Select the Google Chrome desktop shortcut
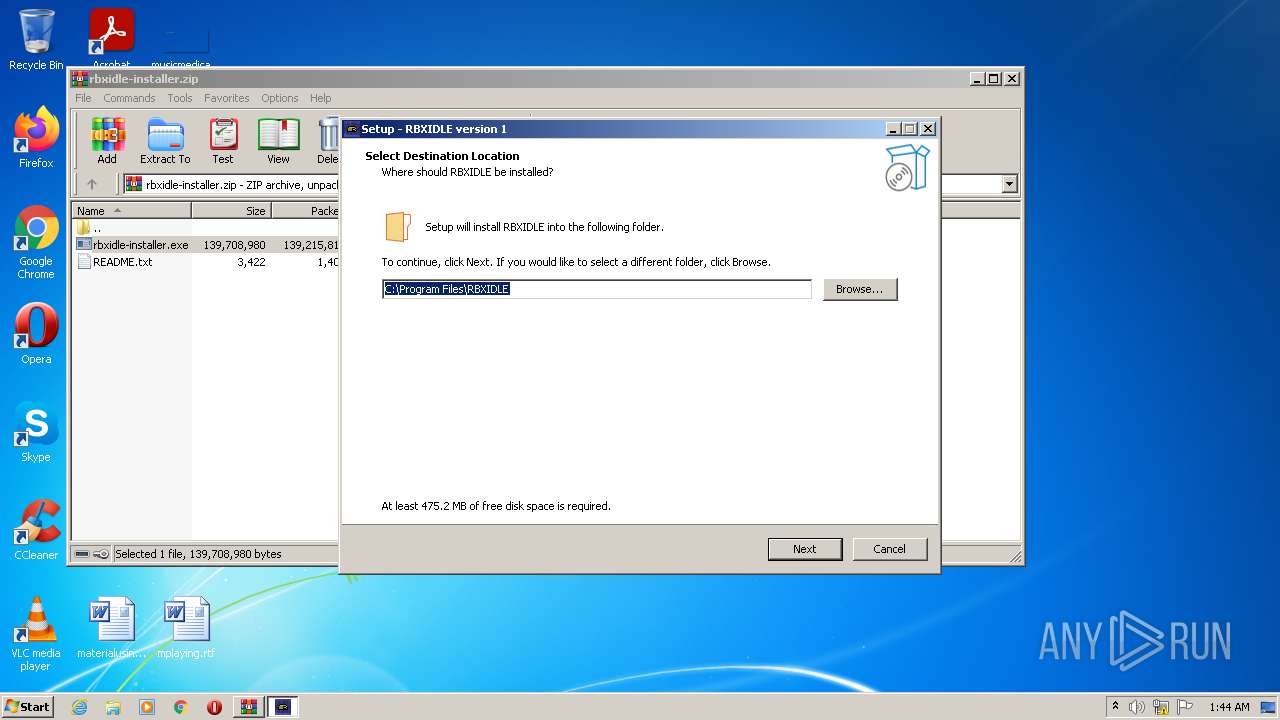Screen dimensions: 1280x720 [x=36, y=242]
